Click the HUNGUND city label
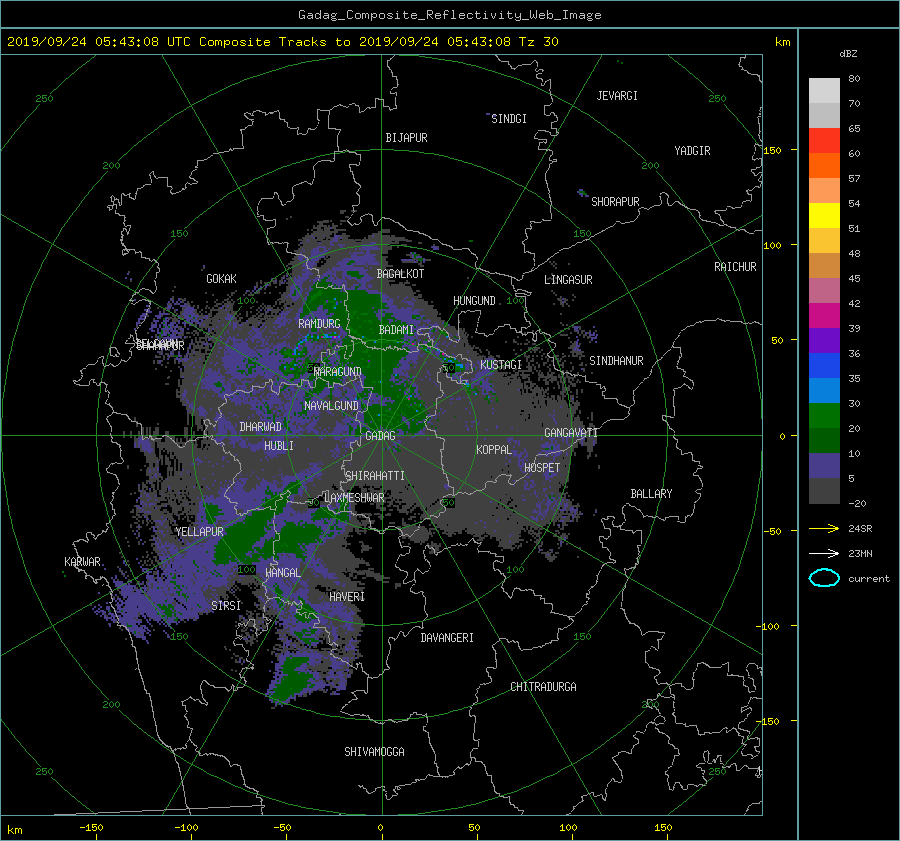This screenshot has height=841, width=900. tap(474, 301)
